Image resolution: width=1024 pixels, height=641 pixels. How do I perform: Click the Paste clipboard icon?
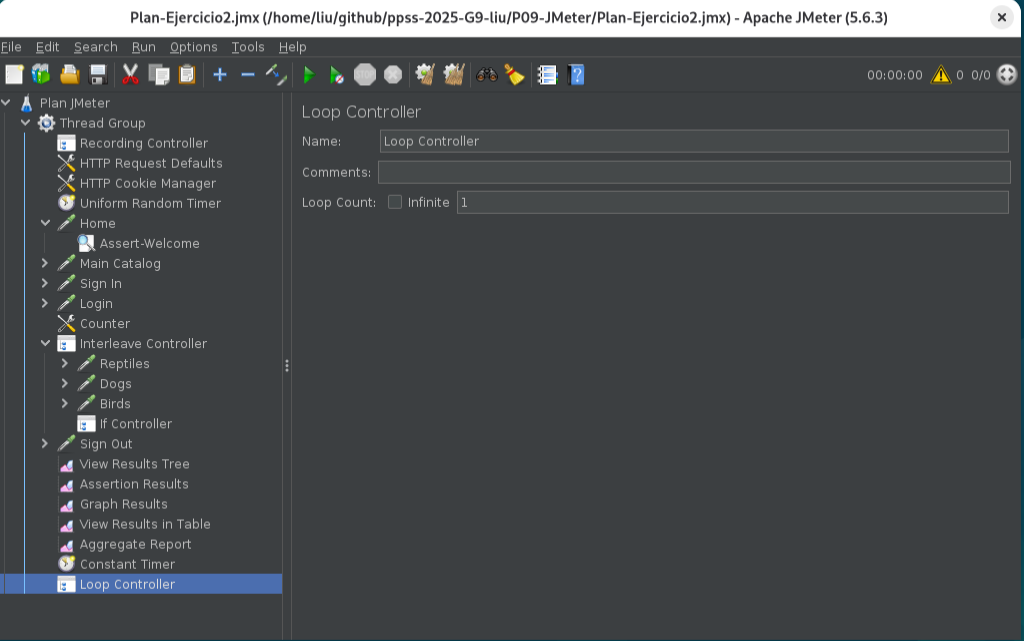tap(187, 75)
